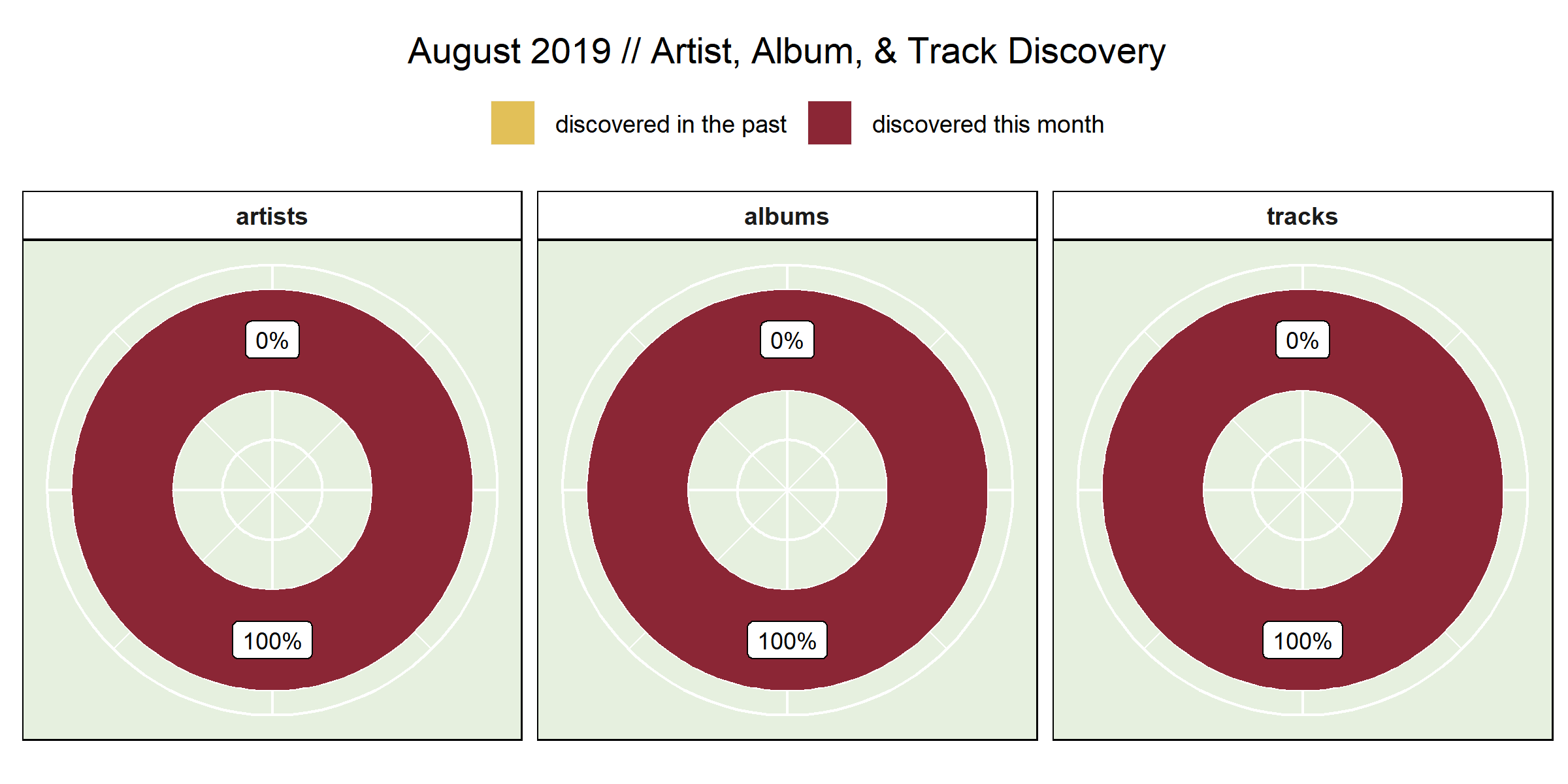Click the center hole of artists donut

pyautogui.click(x=272, y=490)
